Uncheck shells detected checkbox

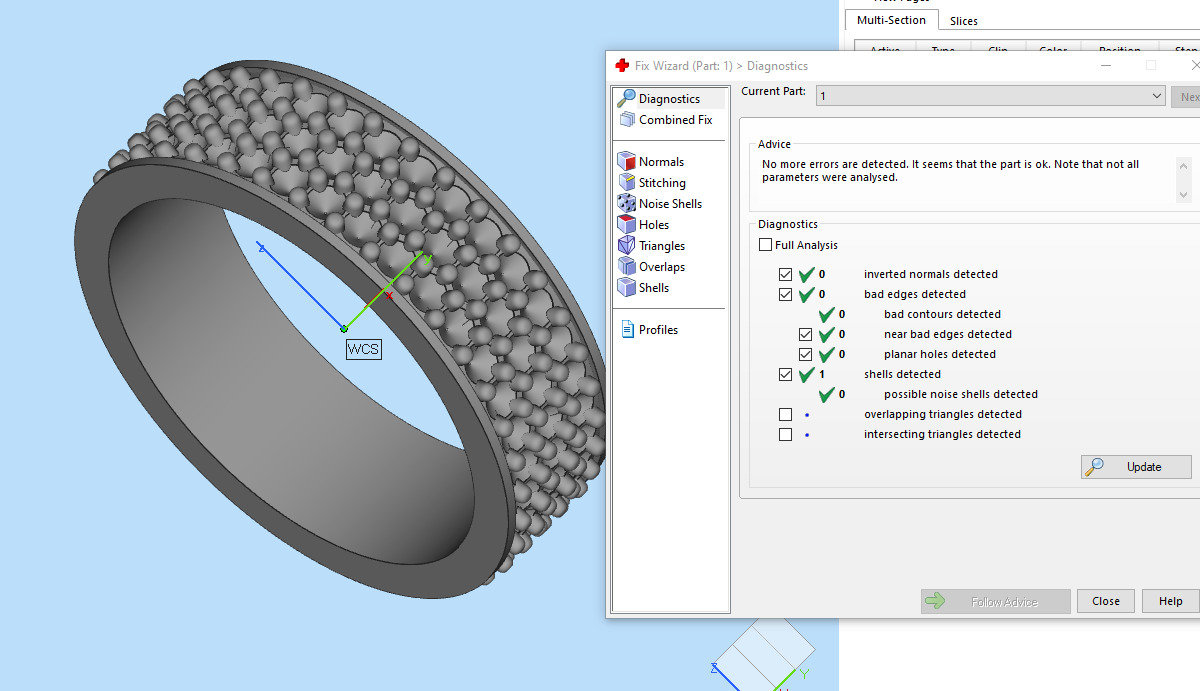coord(785,374)
